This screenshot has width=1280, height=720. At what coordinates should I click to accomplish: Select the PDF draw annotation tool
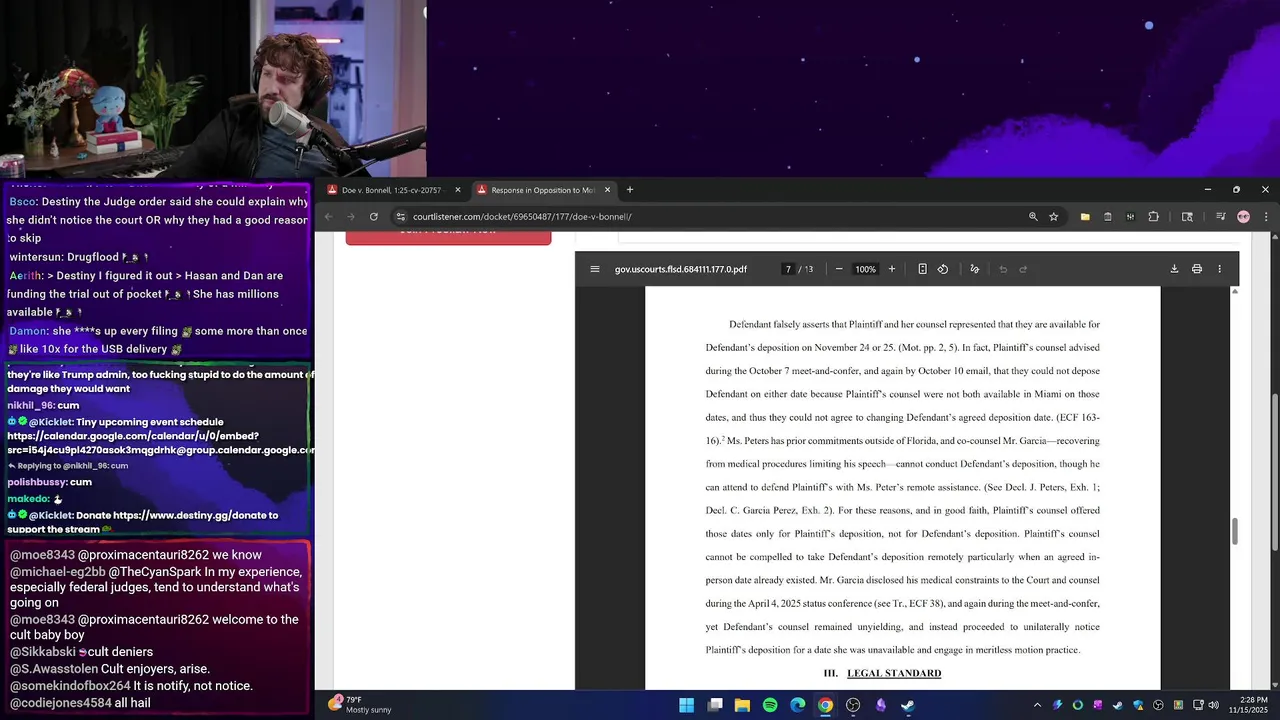click(x=975, y=269)
